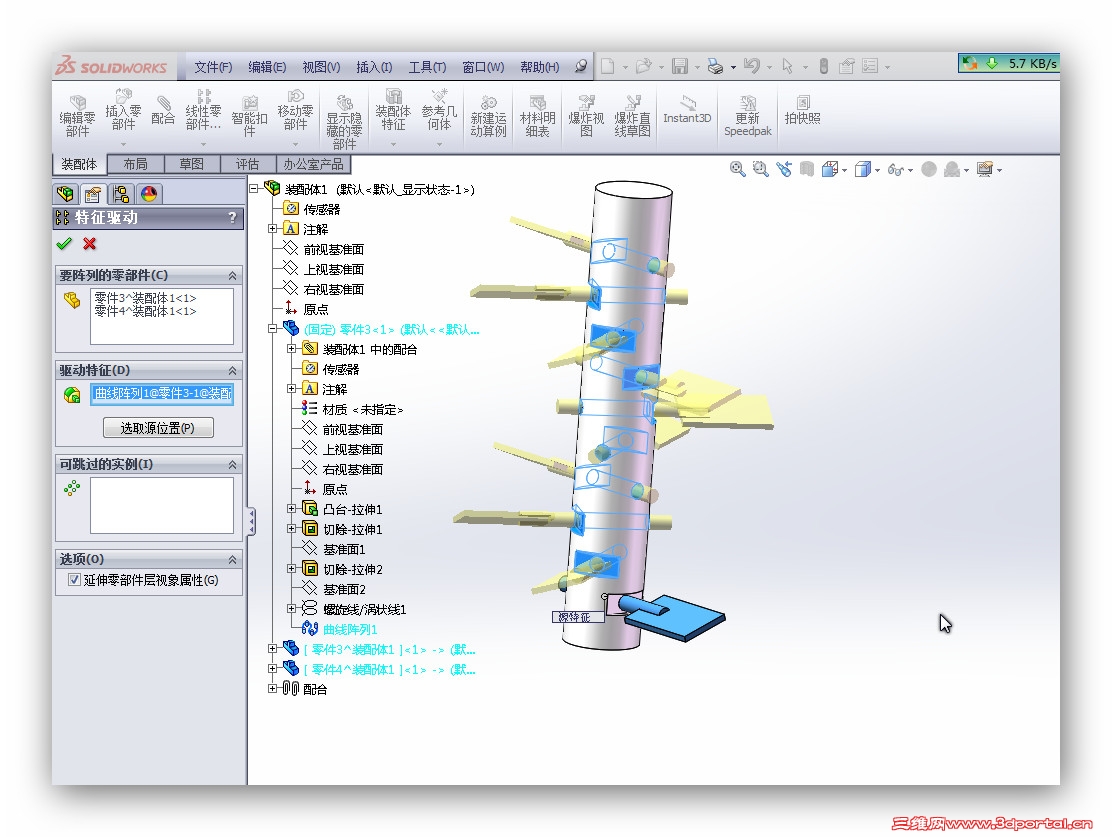The image size is (1112, 837).
Task: Click the 爆炸直线草图 icon
Action: (x=632, y=116)
